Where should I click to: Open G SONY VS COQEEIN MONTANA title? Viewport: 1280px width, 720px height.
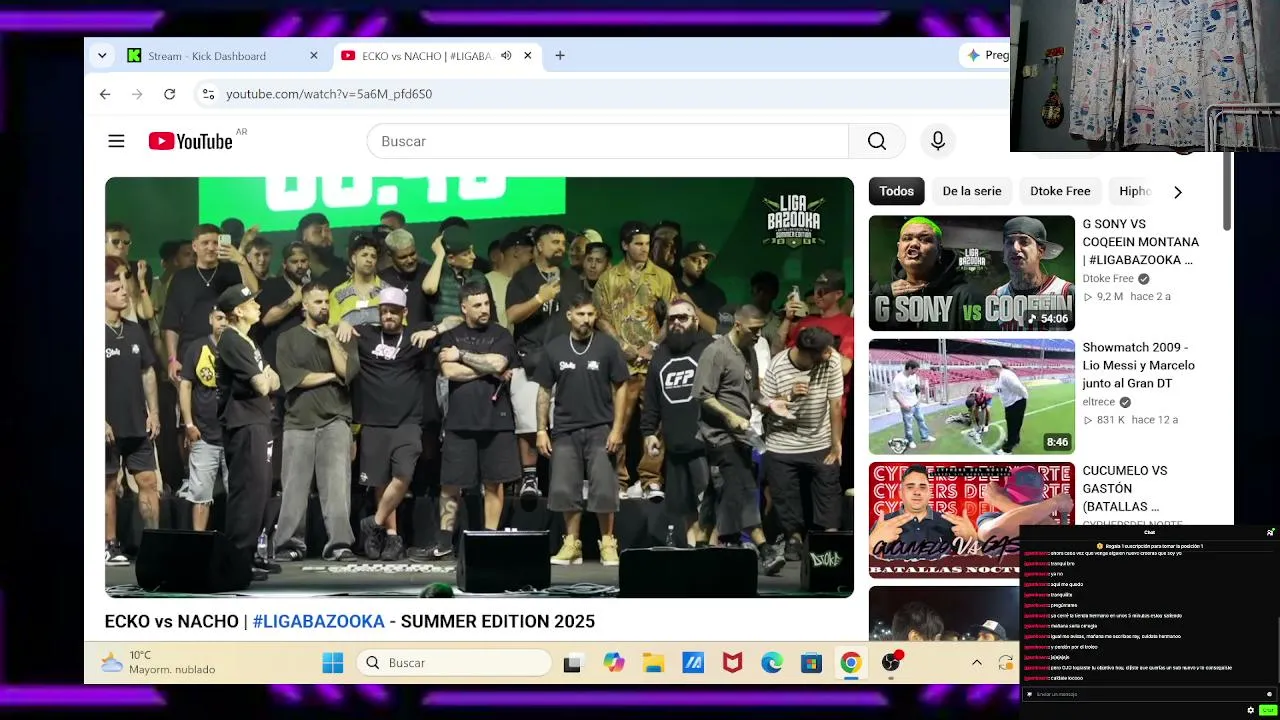[x=1141, y=242]
